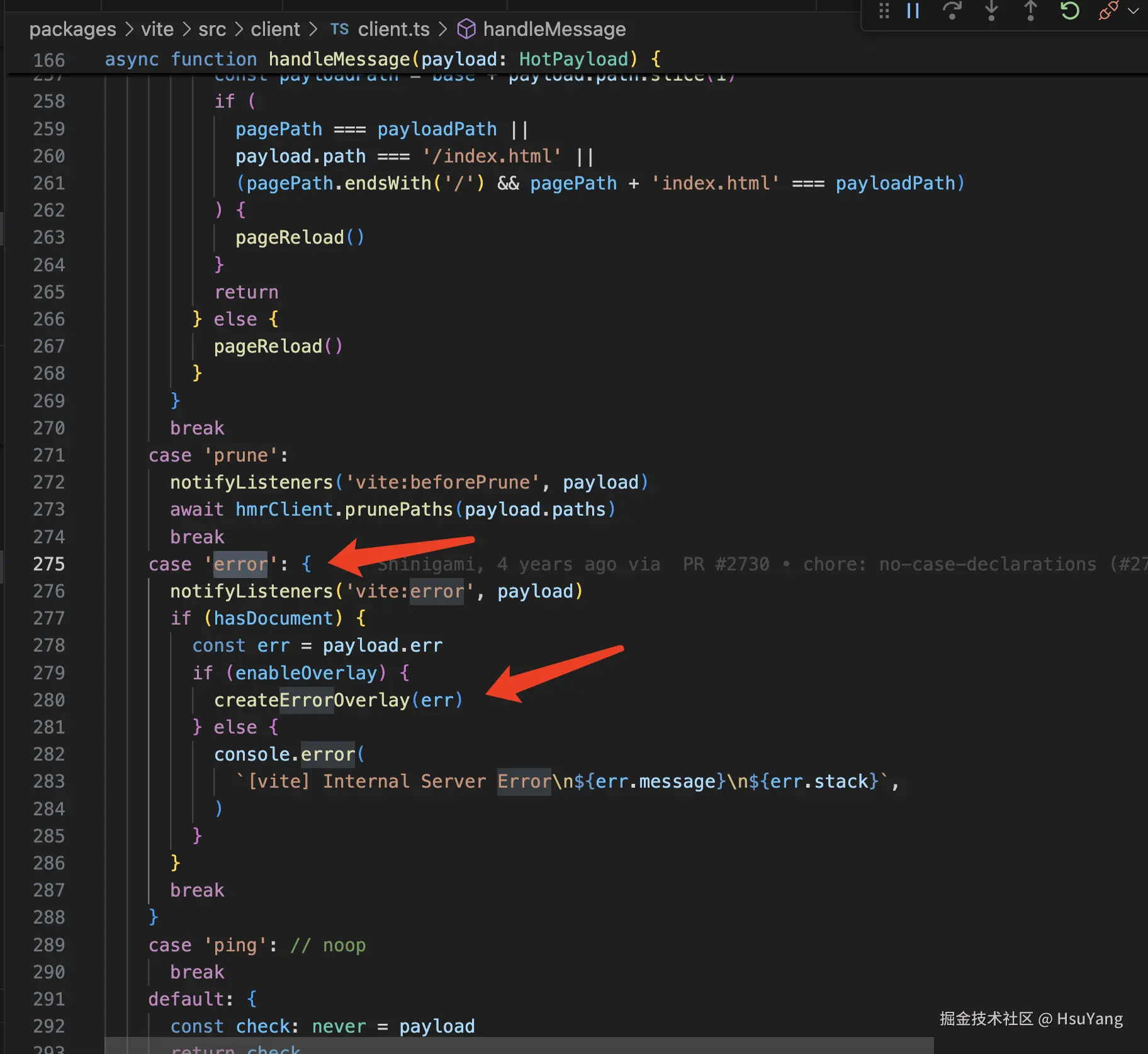Image resolution: width=1148 pixels, height=1054 pixels.
Task: Click the break statement on line 270
Action: pyautogui.click(x=197, y=428)
